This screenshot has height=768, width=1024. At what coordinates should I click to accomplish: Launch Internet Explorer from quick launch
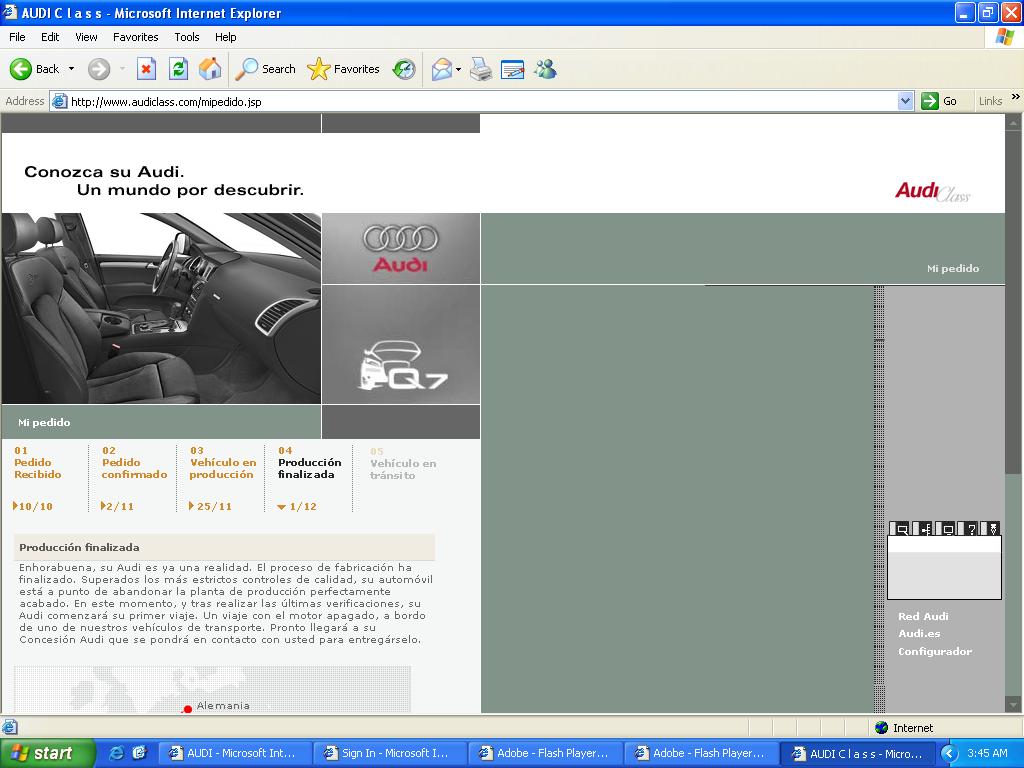click(x=117, y=753)
